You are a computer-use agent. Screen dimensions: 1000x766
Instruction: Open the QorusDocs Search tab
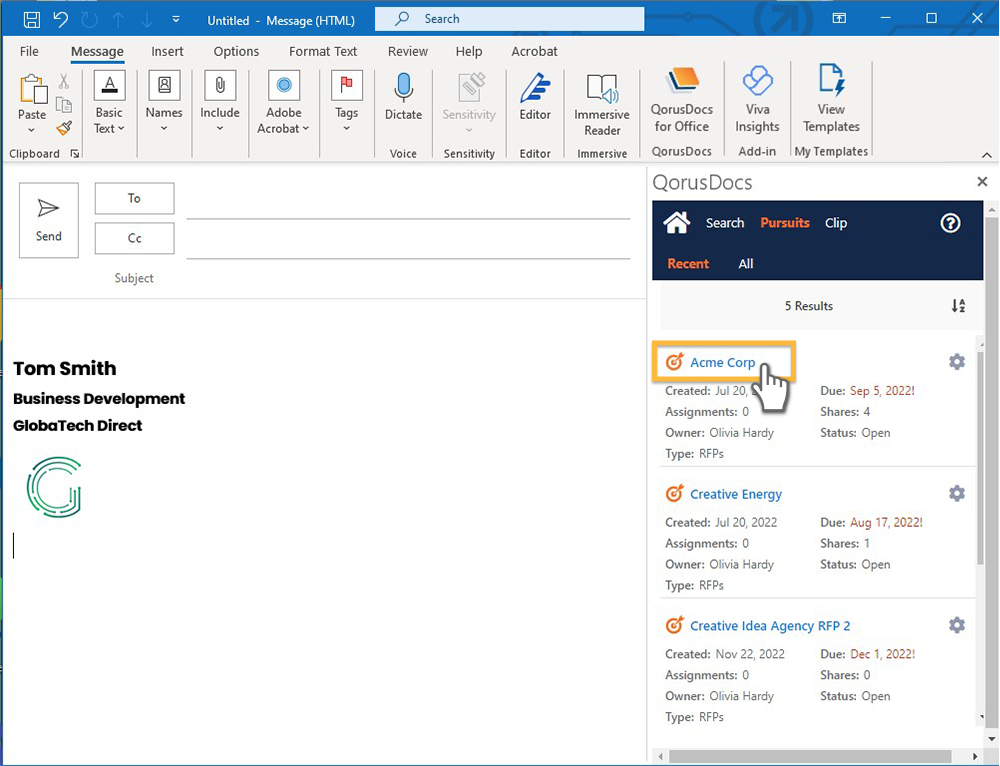[x=724, y=223]
